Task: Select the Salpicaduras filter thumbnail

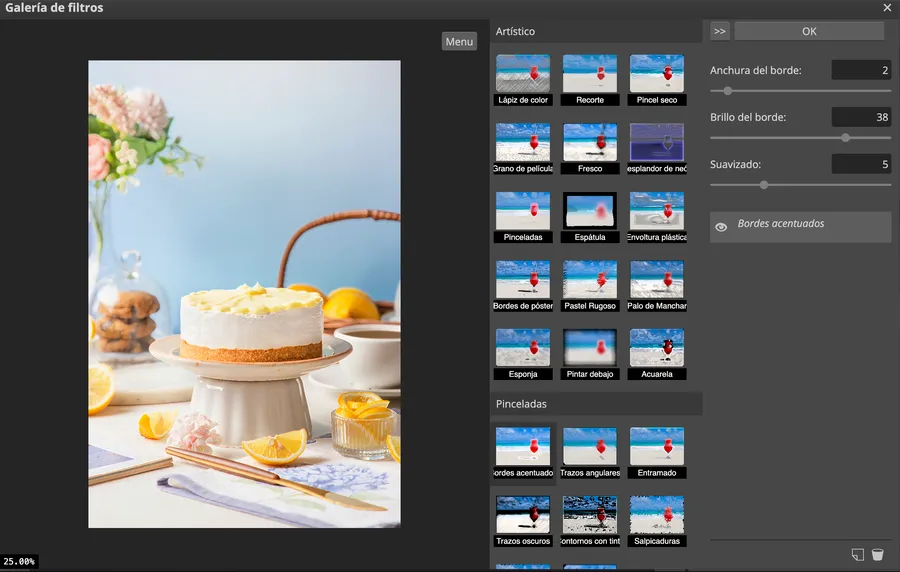Action: click(x=657, y=520)
